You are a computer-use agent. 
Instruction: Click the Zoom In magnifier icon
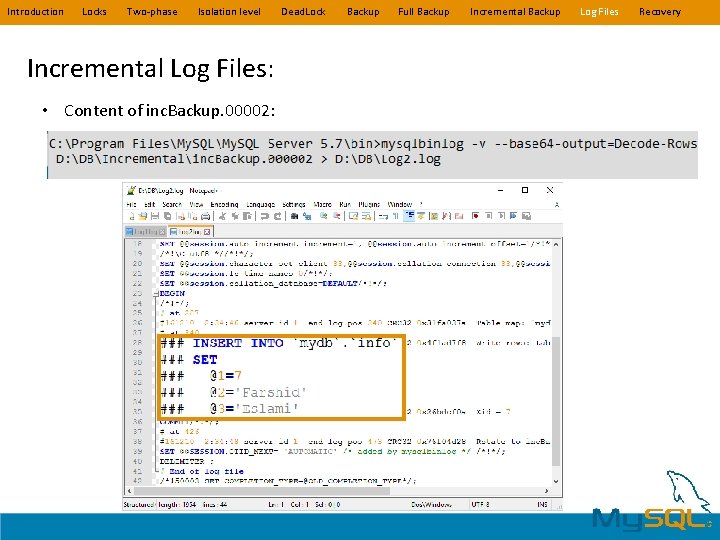click(324, 216)
